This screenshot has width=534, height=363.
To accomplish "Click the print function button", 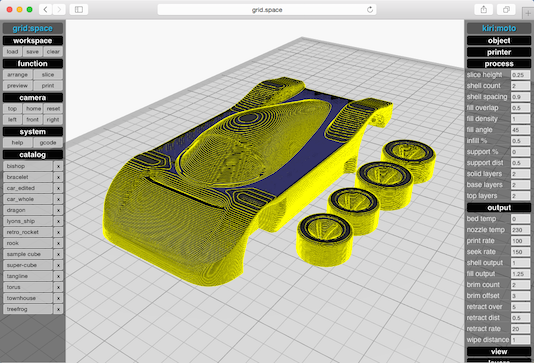I will 48,86.
